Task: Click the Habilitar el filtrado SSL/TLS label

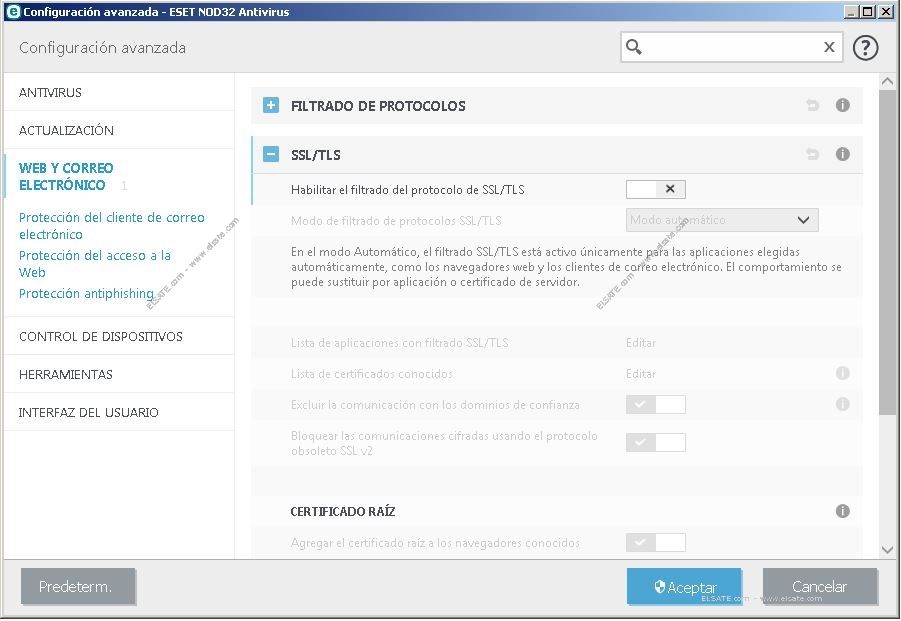Action: (407, 190)
